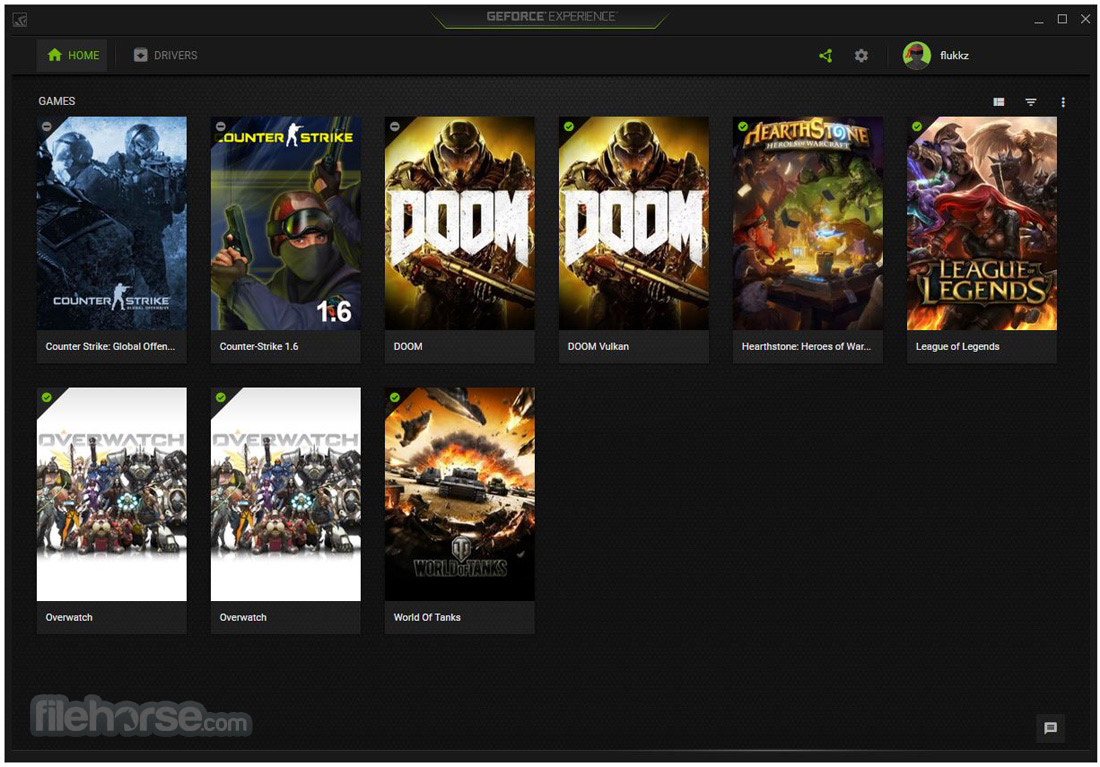The height and width of the screenshot is (767, 1100).
Task: Select the DOOM Vulkan game cover
Action: [x=633, y=223]
